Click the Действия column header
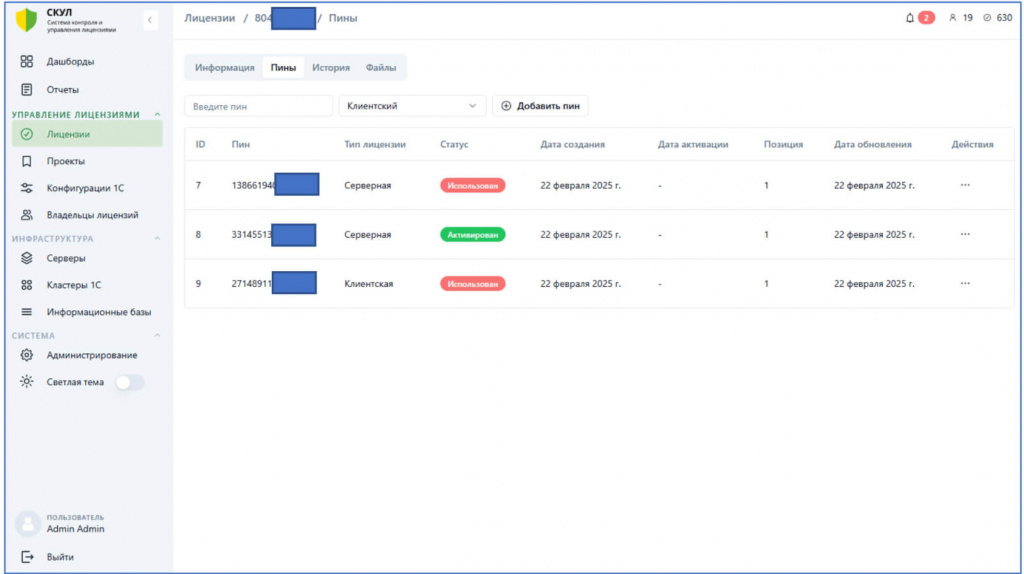The height and width of the screenshot is (574, 1024). click(972, 144)
